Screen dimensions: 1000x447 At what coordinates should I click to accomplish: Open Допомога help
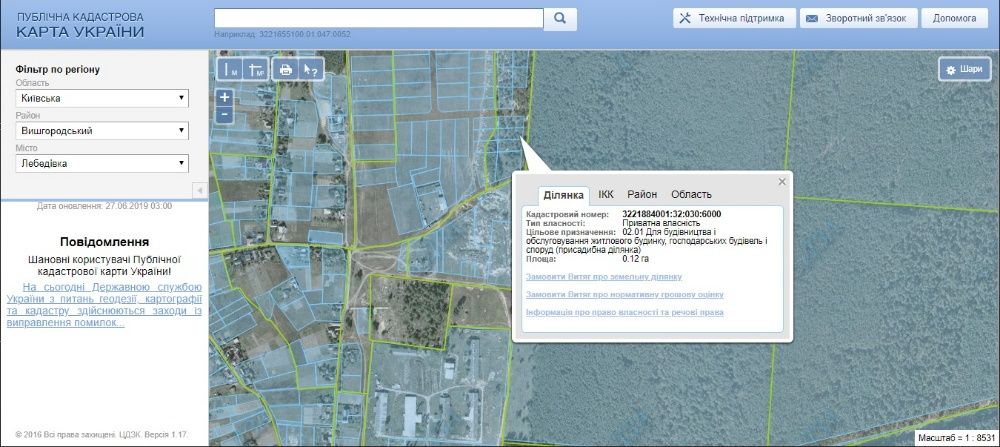click(x=955, y=18)
